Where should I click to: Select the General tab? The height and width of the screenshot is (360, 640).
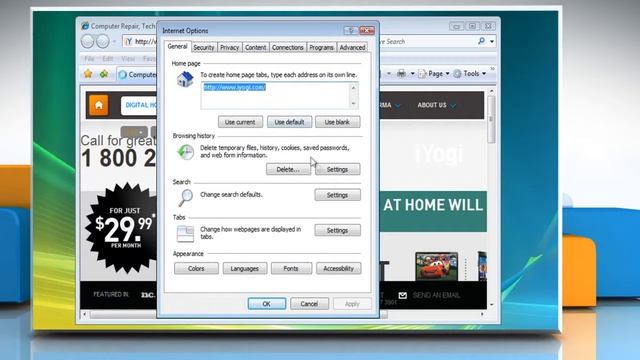pyautogui.click(x=178, y=47)
